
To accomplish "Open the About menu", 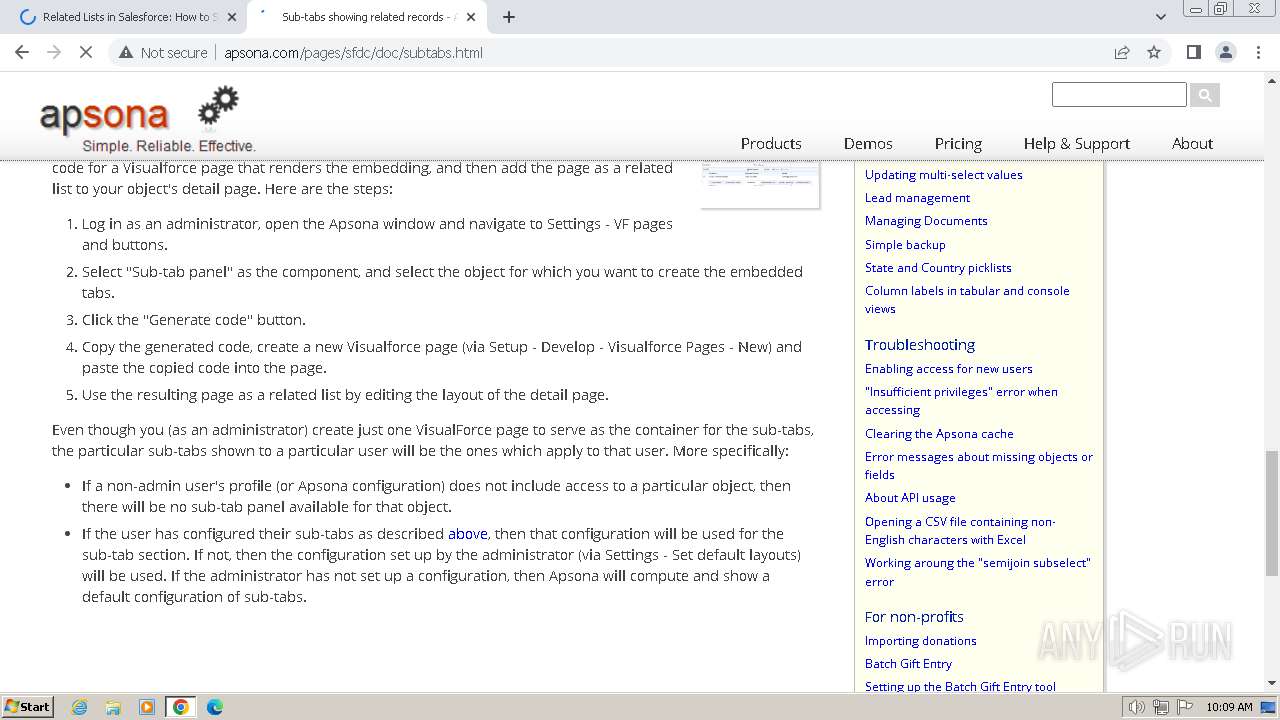I will click(x=1192, y=143).
